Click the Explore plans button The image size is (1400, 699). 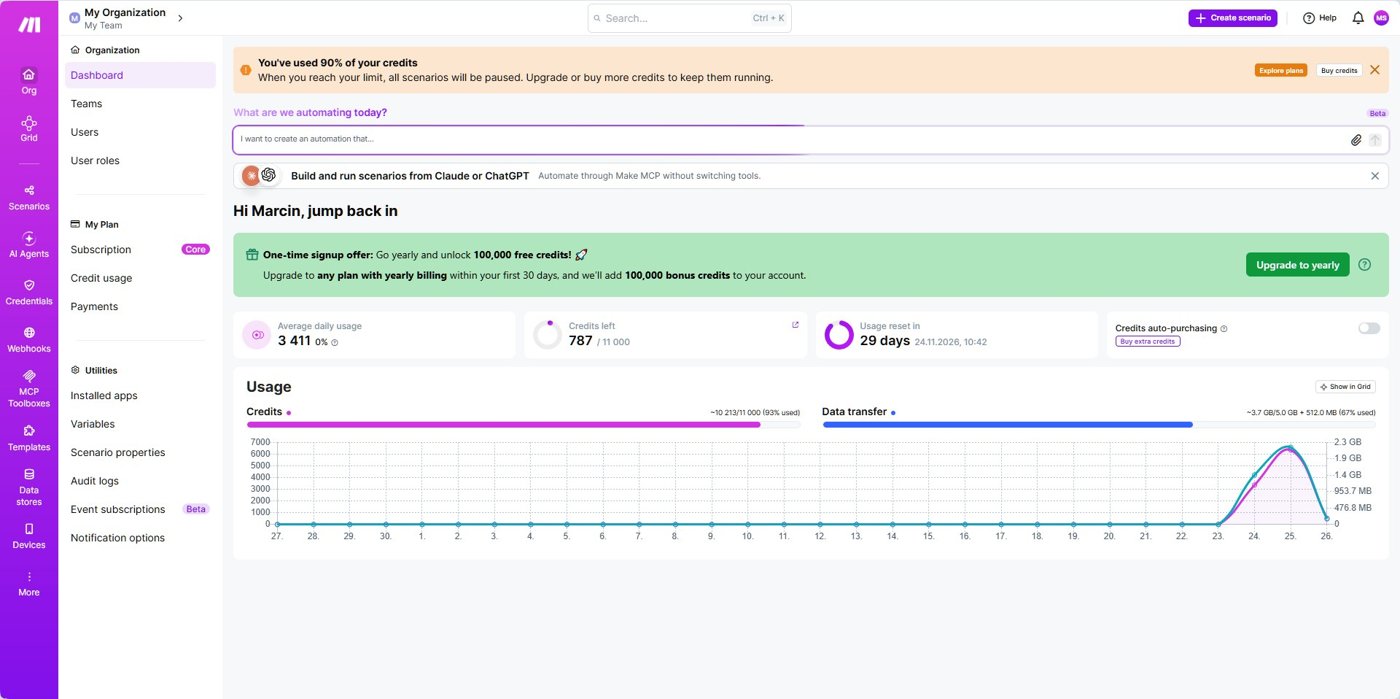click(x=1281, y=70)
